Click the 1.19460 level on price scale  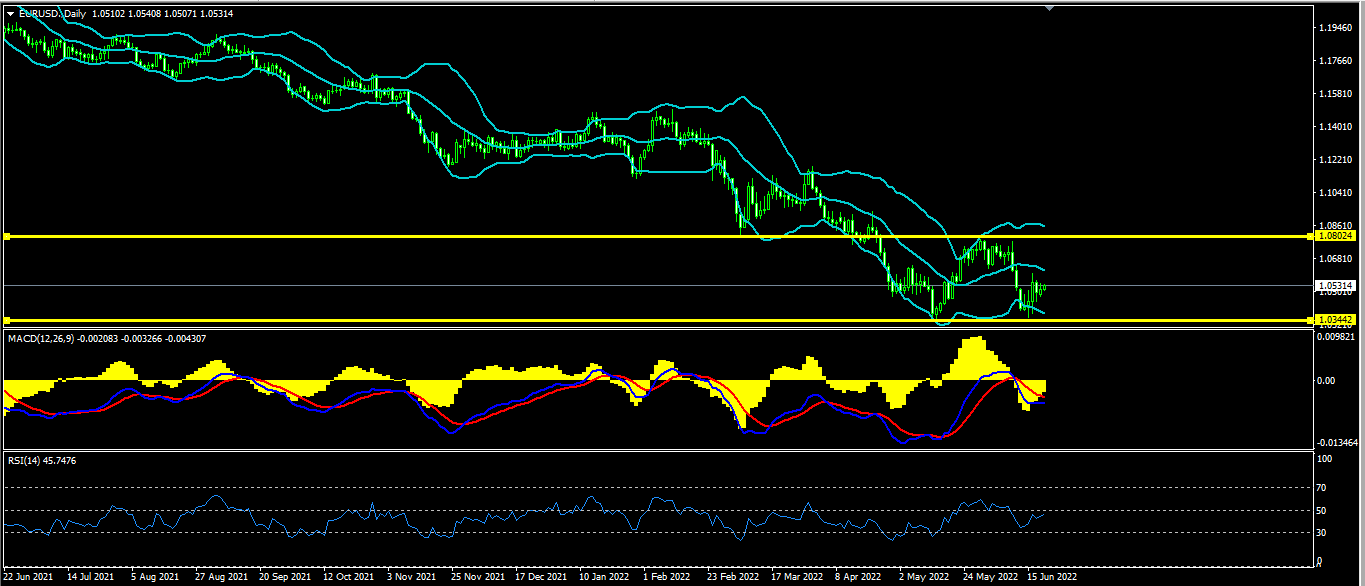(x=1336, y=28)
